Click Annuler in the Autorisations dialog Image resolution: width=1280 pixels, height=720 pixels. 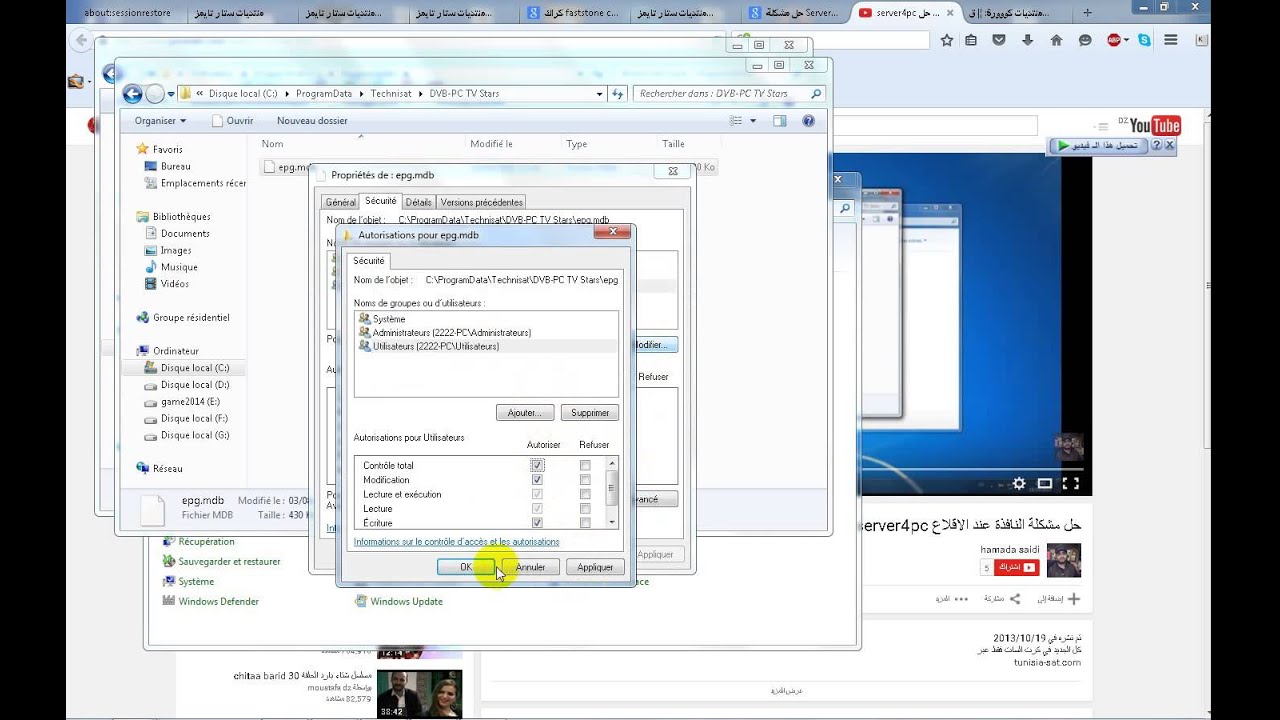(x=530, y=567)
